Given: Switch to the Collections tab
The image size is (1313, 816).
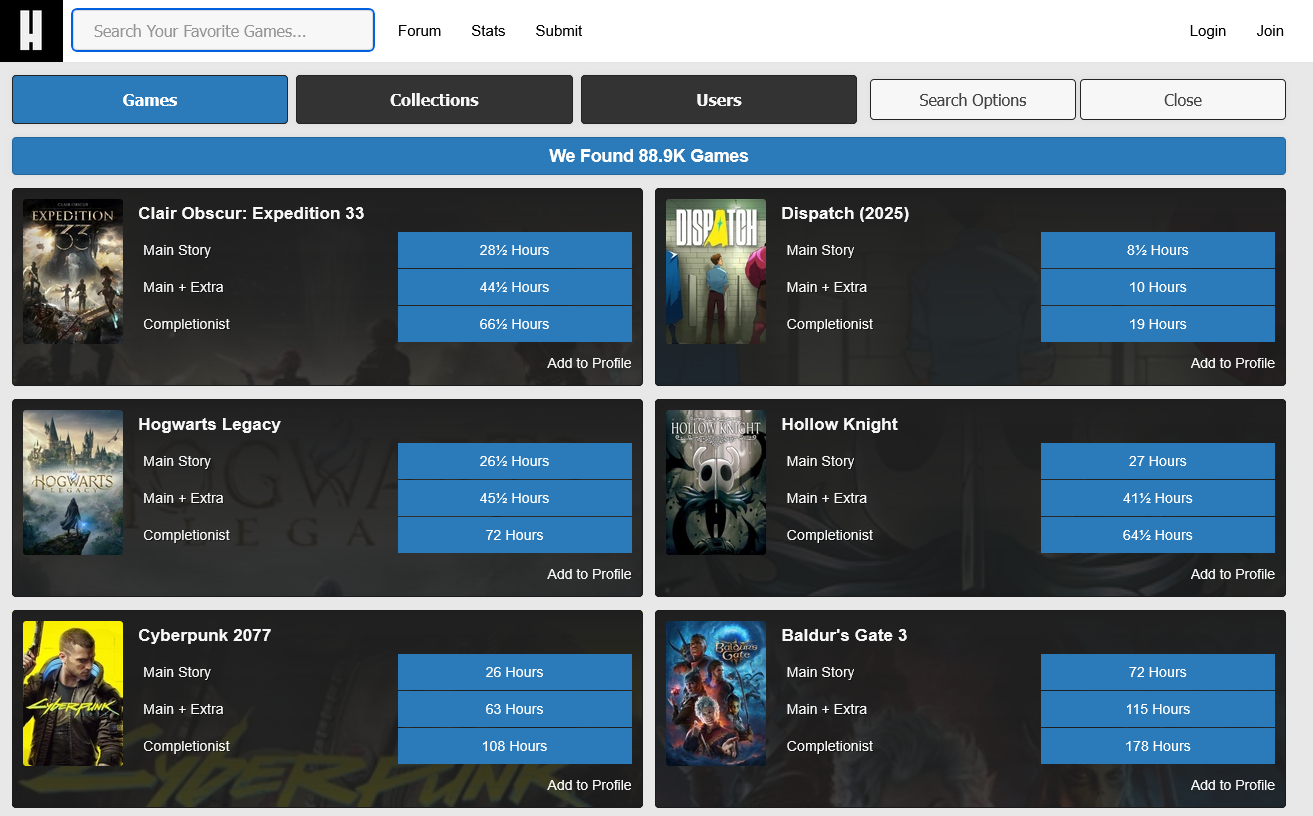Looking at the screenshot, I should click(x=434, y=100).
